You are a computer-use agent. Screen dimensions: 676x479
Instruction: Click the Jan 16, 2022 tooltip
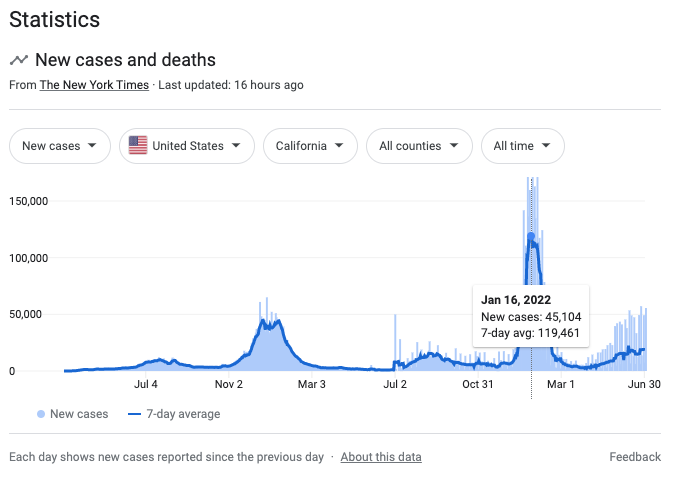[x=530, y=316]
